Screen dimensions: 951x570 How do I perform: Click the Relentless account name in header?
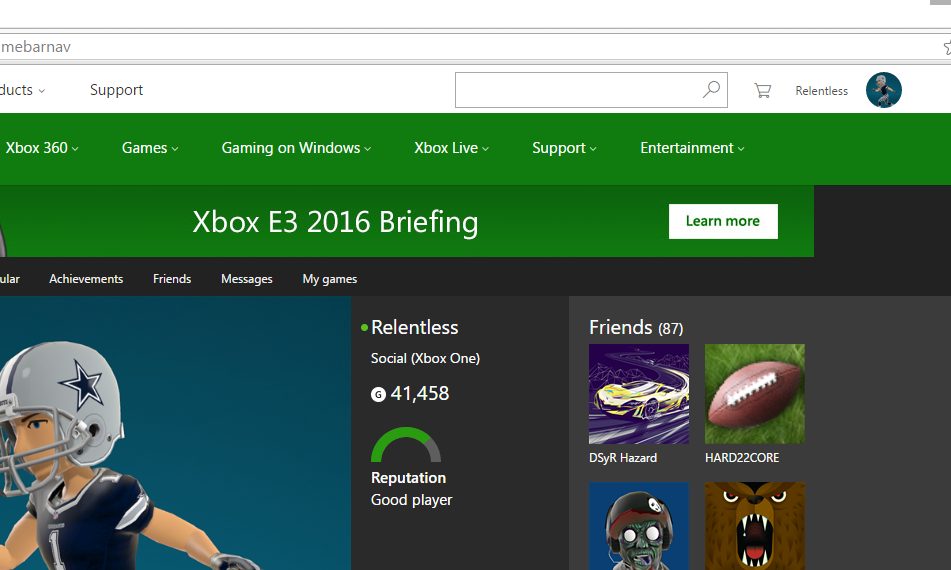(821, 91)
